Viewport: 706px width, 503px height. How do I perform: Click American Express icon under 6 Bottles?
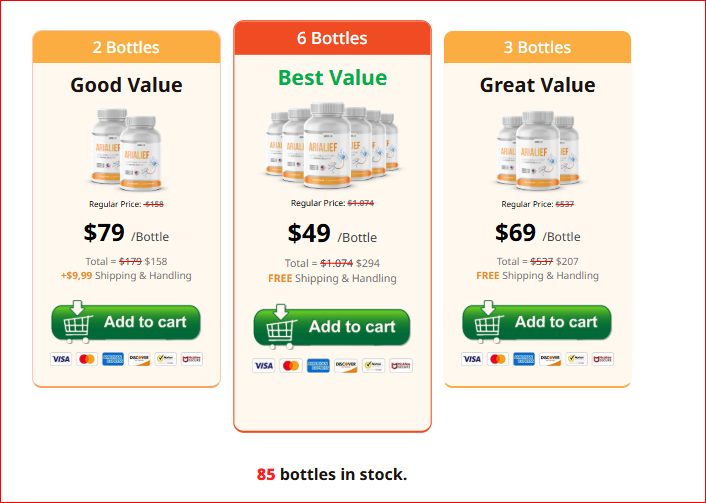318,366
